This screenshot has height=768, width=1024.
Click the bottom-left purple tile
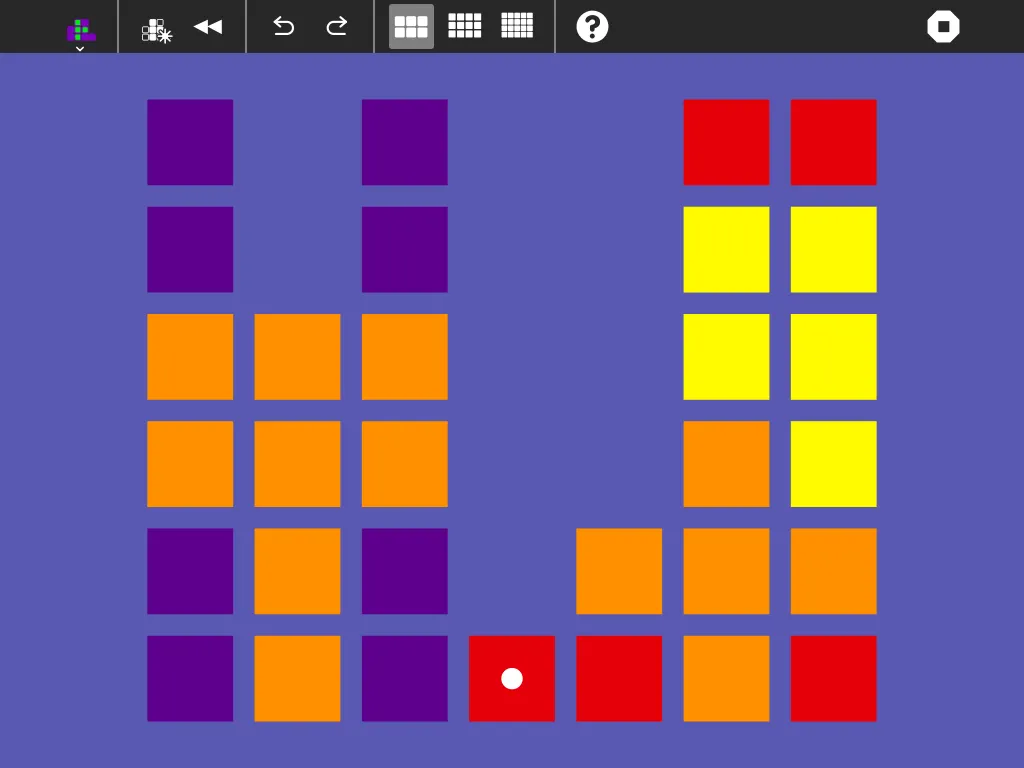(190, 679)
